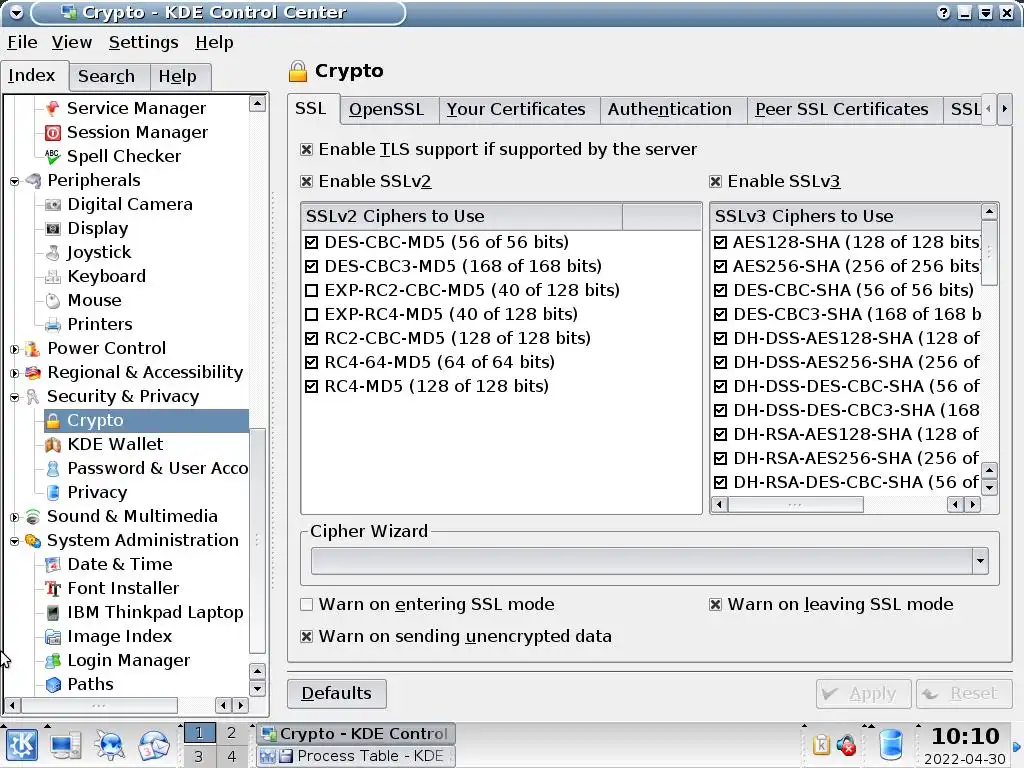Toggle Enable TLS support checkbox
Screen dimensions: 1024x768
(306, 150)
